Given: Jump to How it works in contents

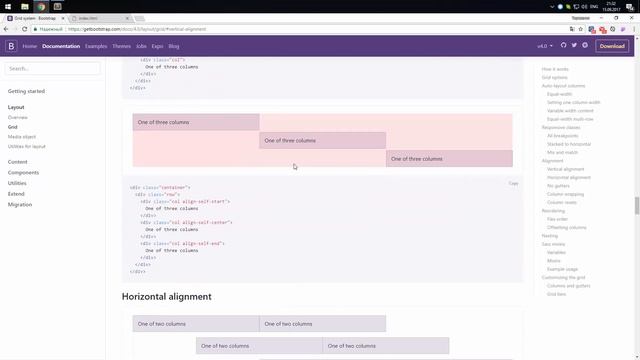Looking at the screenshot, I should click(555, 69).
